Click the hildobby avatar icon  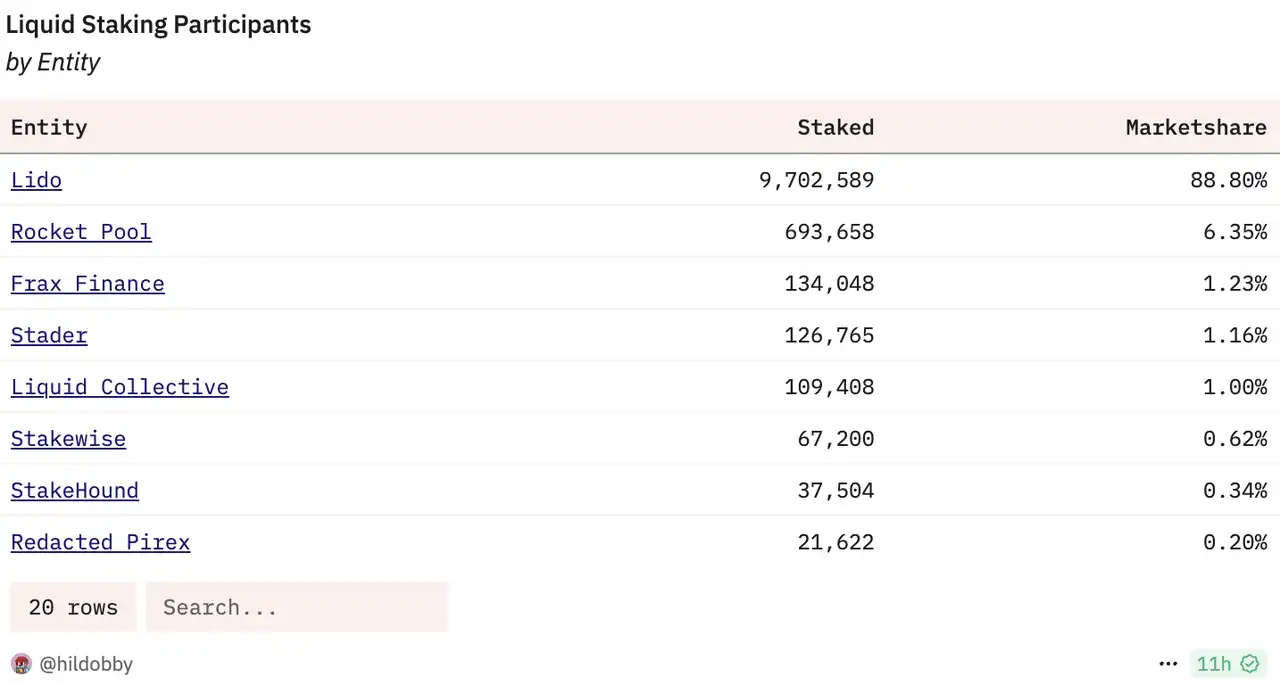coord(21,664)
